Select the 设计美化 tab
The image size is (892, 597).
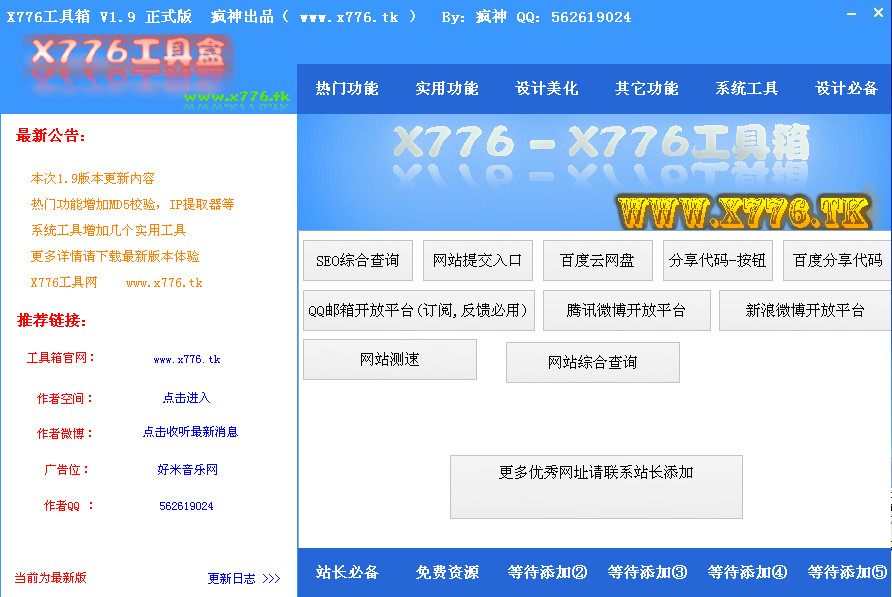546,88
